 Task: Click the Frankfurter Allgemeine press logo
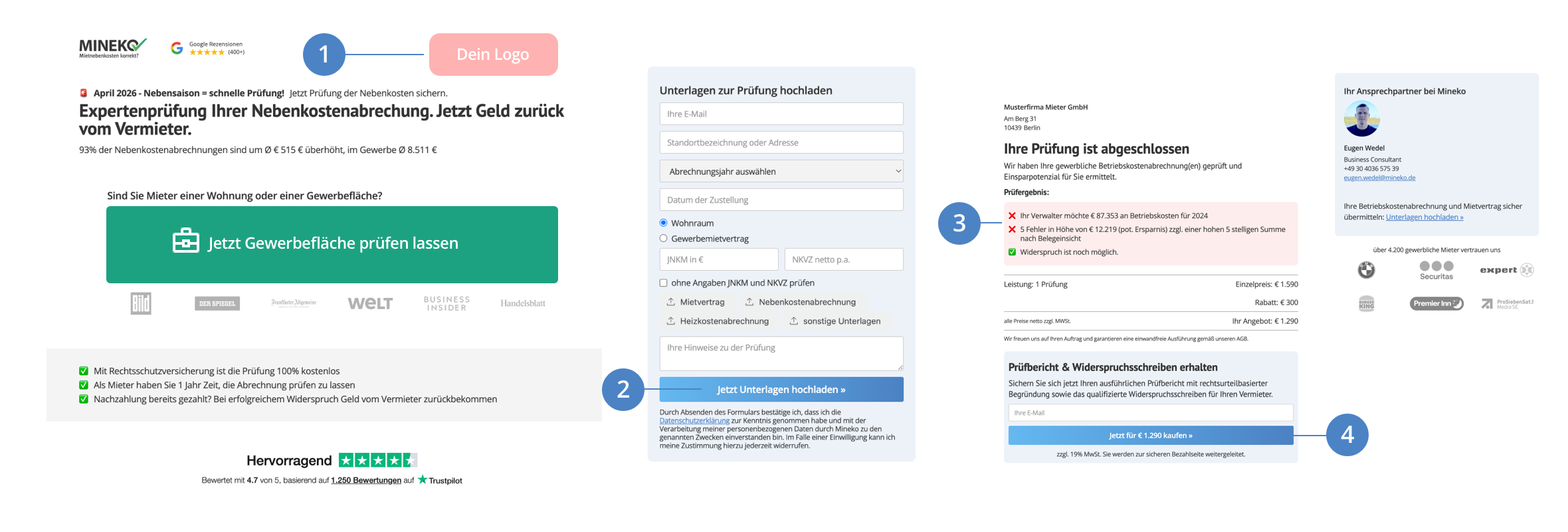pos(294,303)
